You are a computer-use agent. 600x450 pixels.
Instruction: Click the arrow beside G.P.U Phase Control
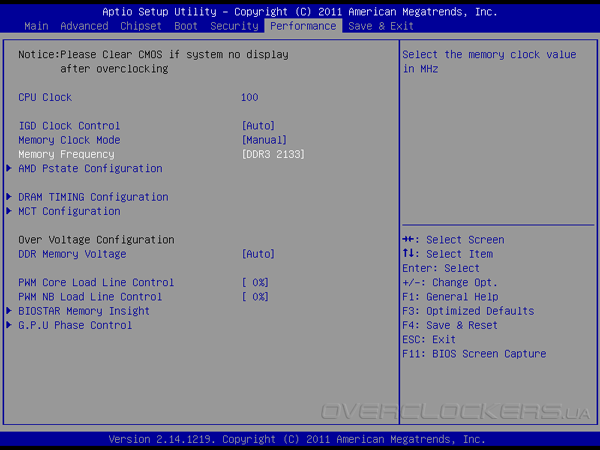9,325
